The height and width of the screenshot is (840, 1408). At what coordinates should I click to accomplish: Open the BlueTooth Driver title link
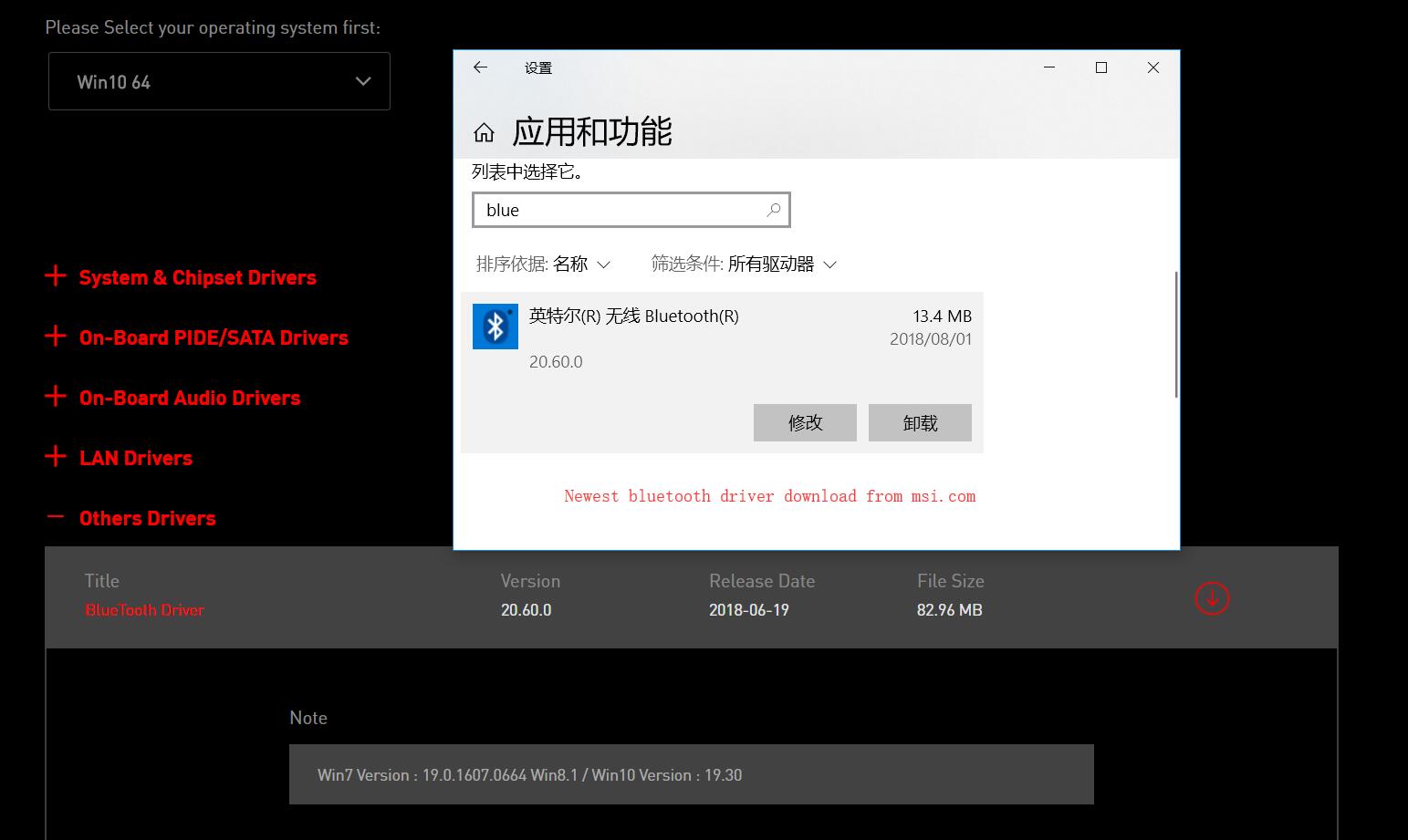144,610
